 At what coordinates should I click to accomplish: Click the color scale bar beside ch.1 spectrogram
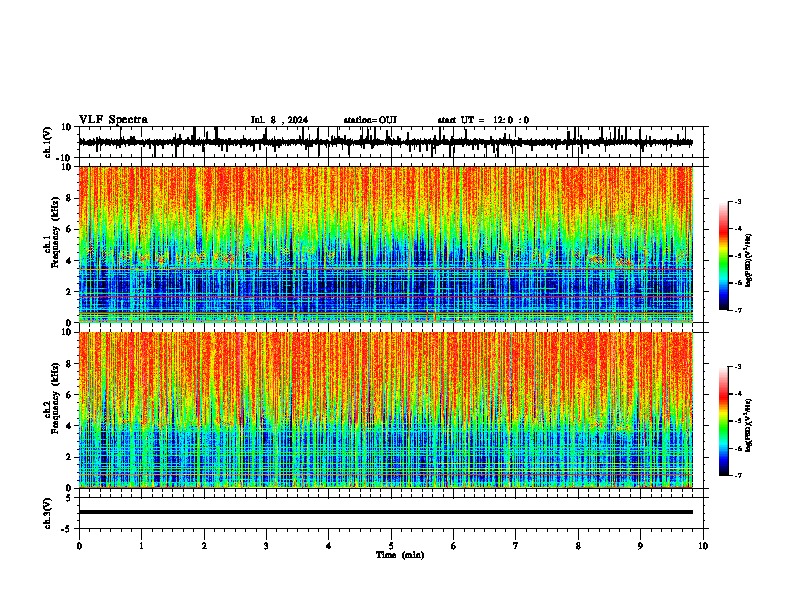coord(724,256)
